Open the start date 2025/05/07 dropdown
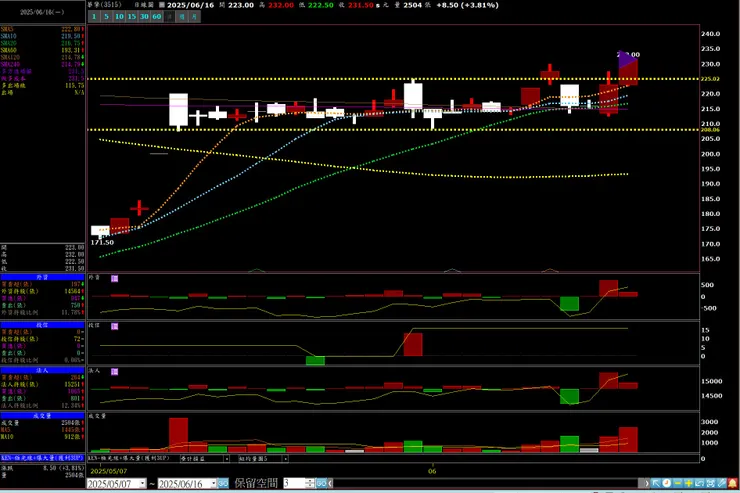The width and height of the screenshot is (740, 493). pyautogui.click(x=143, y=484)
